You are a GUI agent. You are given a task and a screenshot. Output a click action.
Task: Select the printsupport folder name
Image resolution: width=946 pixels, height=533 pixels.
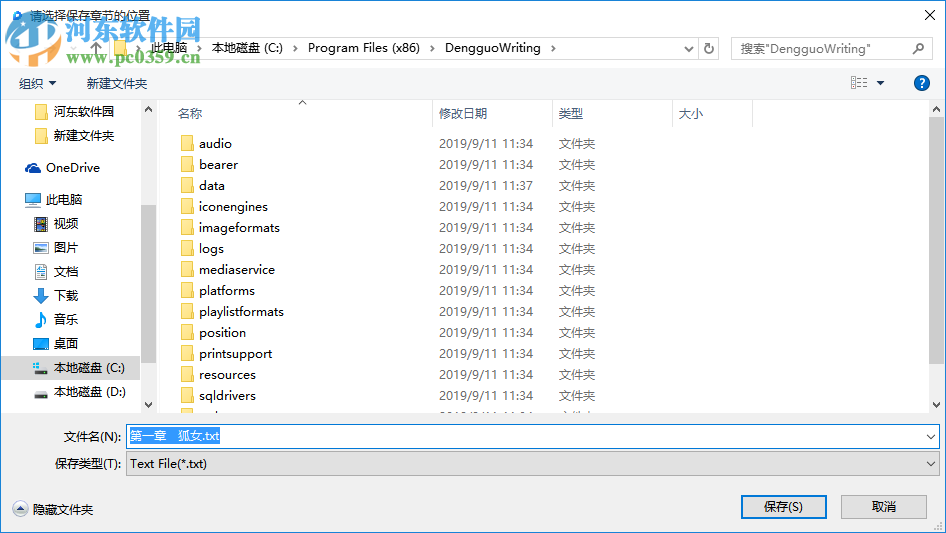pos(235,354)
